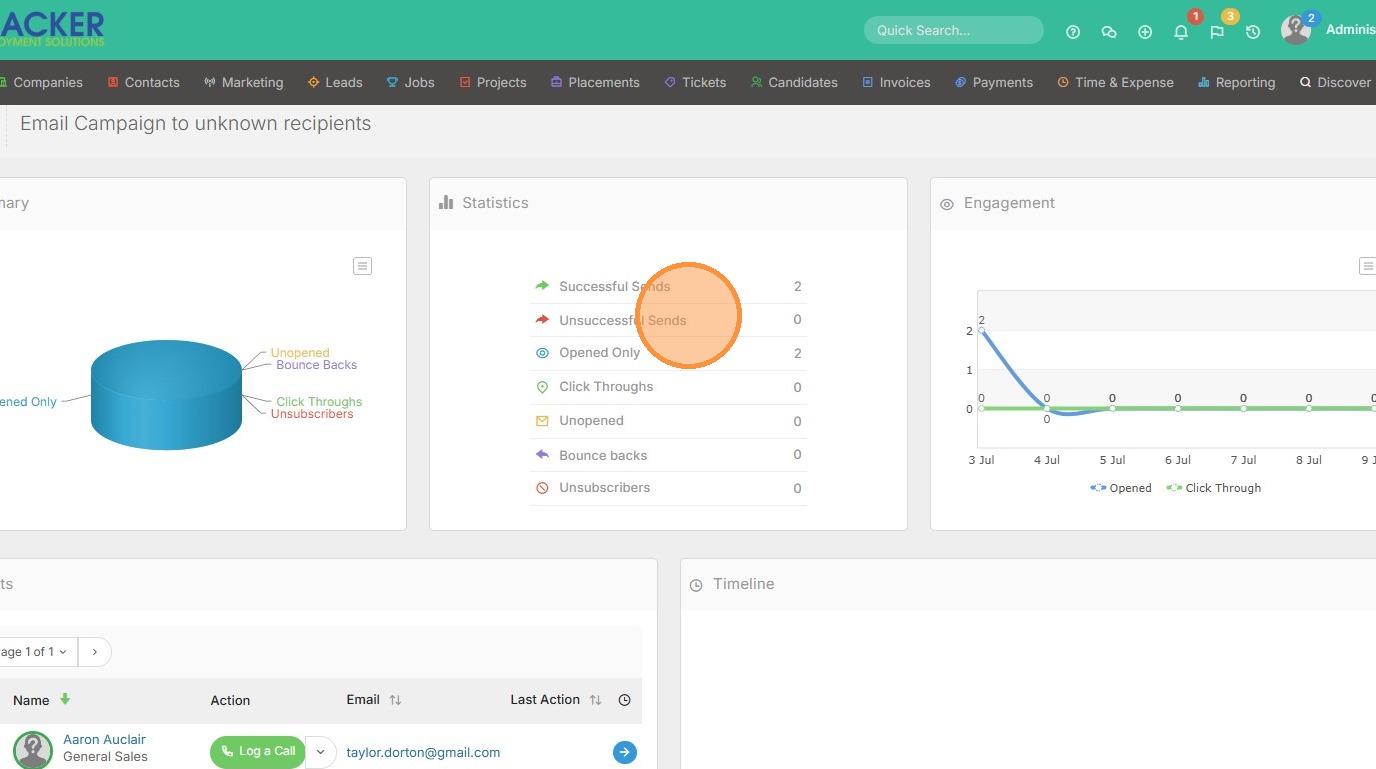
Task: Sort the table by Email column
Action: 395,700
